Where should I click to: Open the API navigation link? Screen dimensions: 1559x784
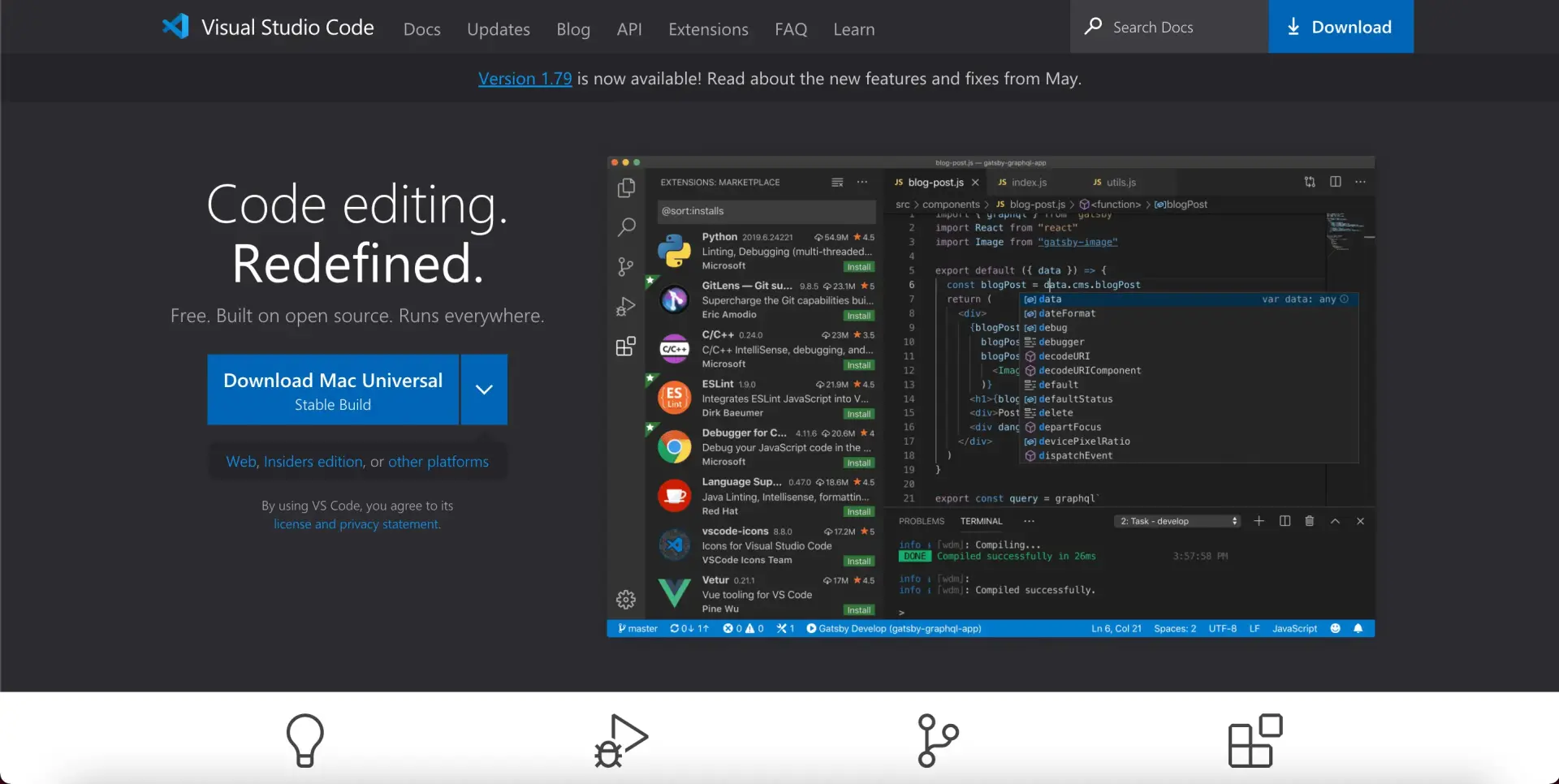point(629,29)
